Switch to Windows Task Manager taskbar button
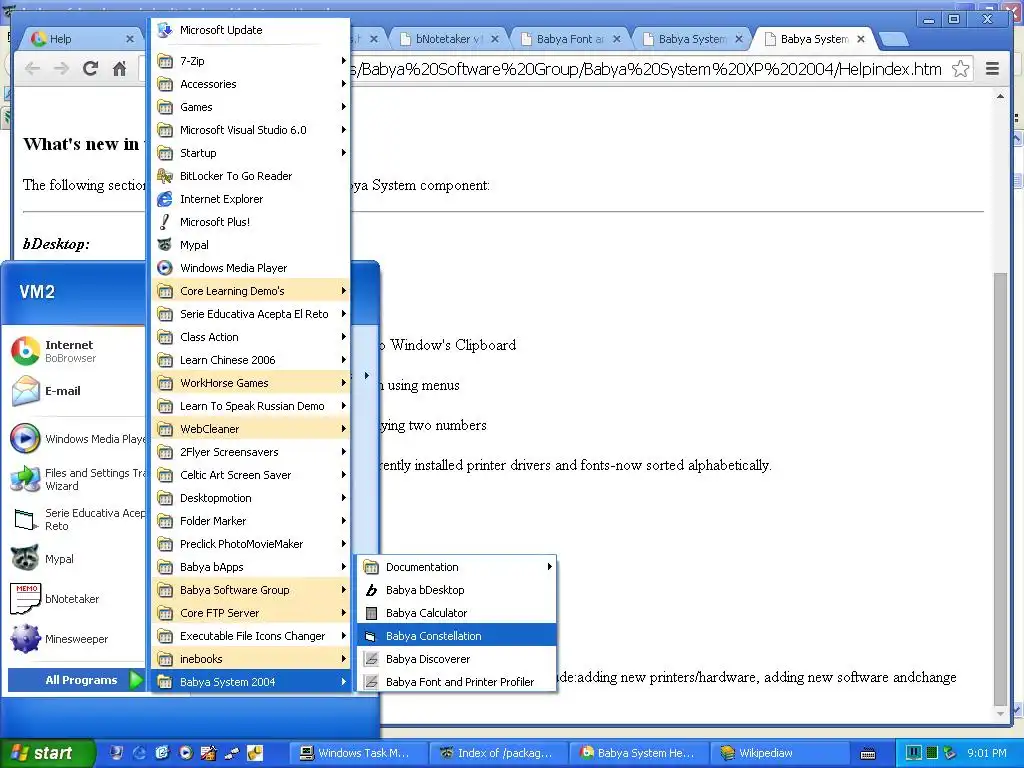Image resolution: width=1024 pixels, height=768 pixels. point(357,753)
